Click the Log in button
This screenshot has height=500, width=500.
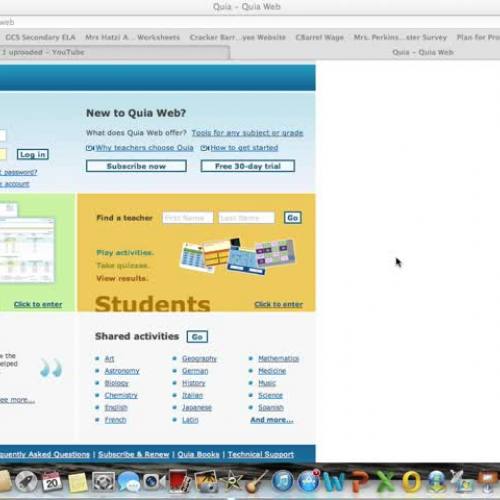[x=33, y=154]
